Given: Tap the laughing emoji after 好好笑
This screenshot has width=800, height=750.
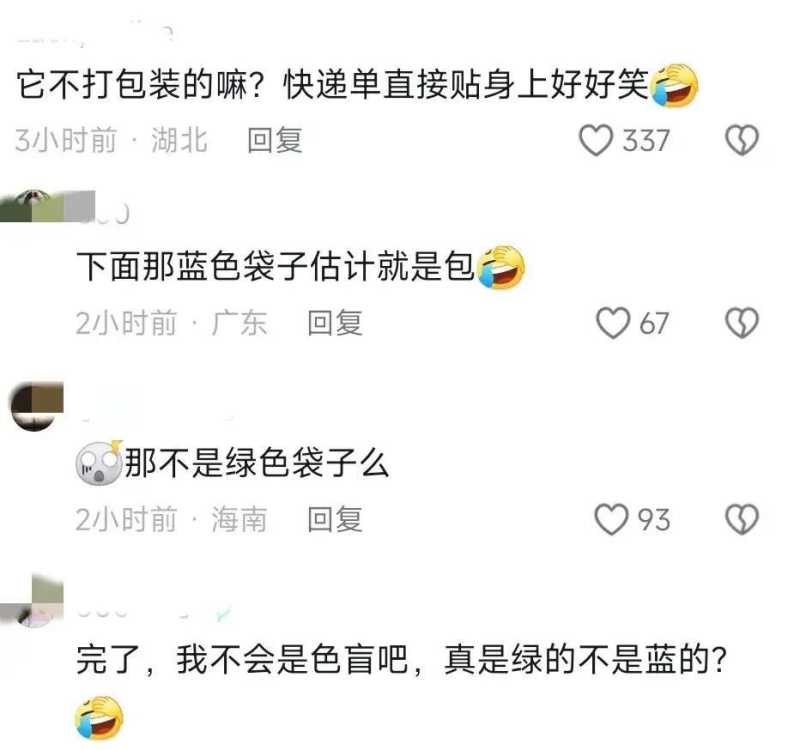Looking at the screenshot, I should point(674,85).
